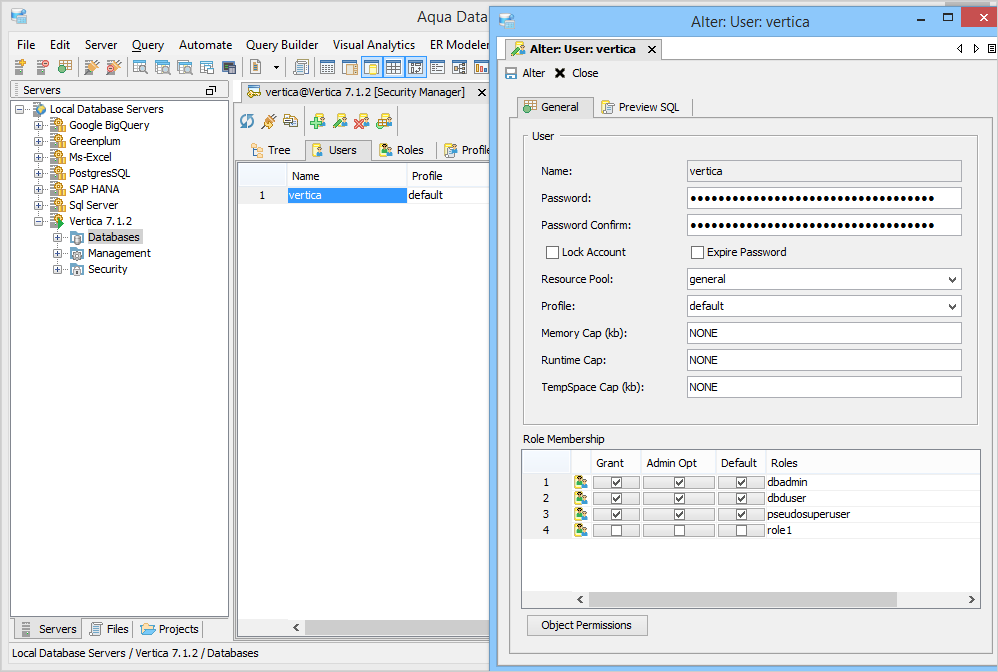Image resolution: width=998 pixels, height=672 pixels.
Task: Click the Password input field
Action: pyautogui.click(x=824, y=199)
